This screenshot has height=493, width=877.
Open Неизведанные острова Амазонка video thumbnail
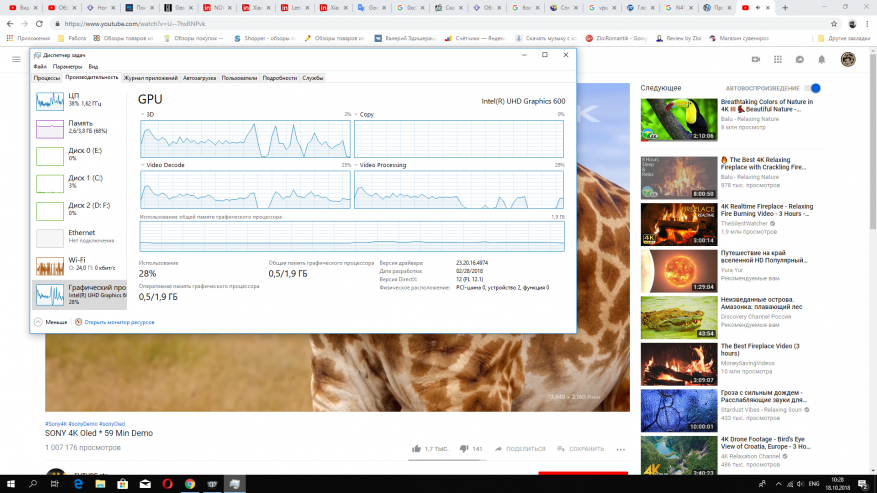tap(678, 317)
